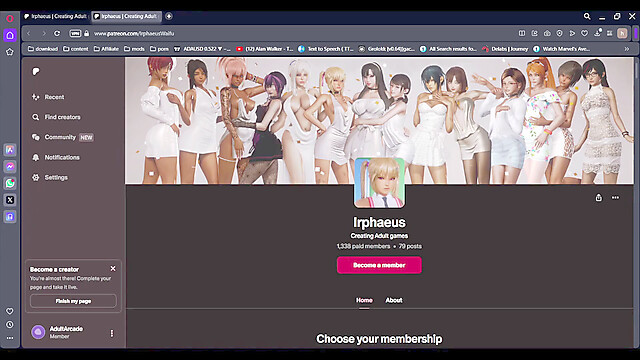
Task: Open Find creators in the sidebar
Action: click(56, 117)
